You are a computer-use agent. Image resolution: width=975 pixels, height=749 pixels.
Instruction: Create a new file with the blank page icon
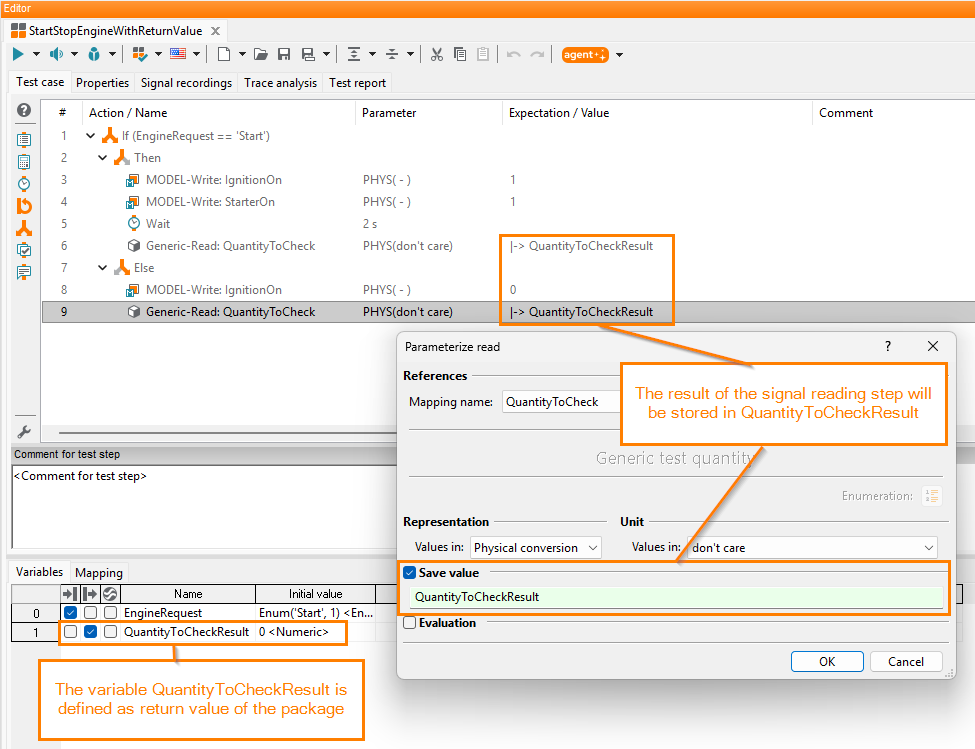(224, 55)
